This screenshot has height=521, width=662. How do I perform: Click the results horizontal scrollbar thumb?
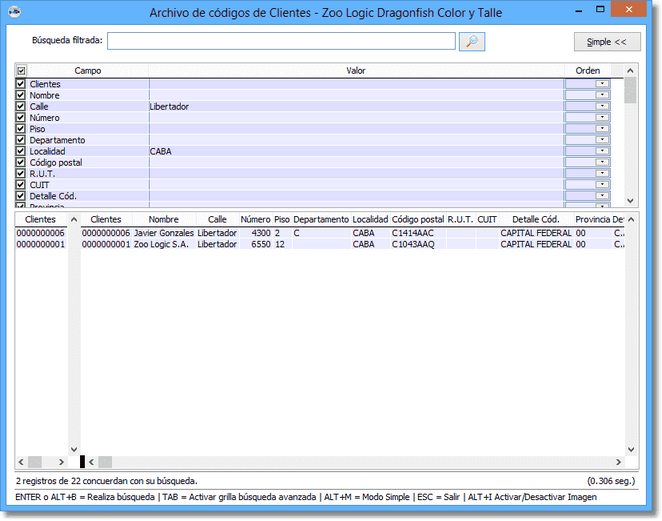point(105,462)
